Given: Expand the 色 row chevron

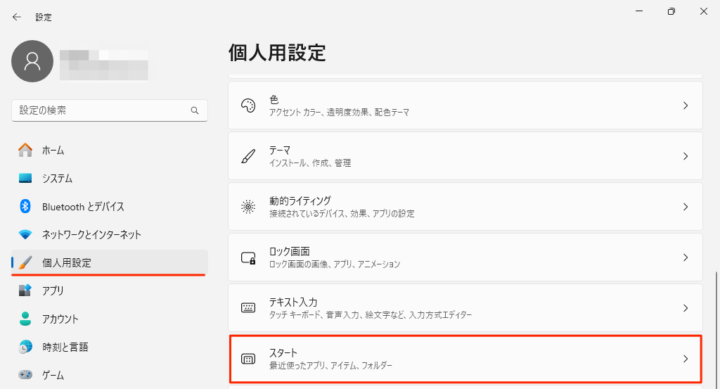Looking at the screenshot, I should (685, 106).
